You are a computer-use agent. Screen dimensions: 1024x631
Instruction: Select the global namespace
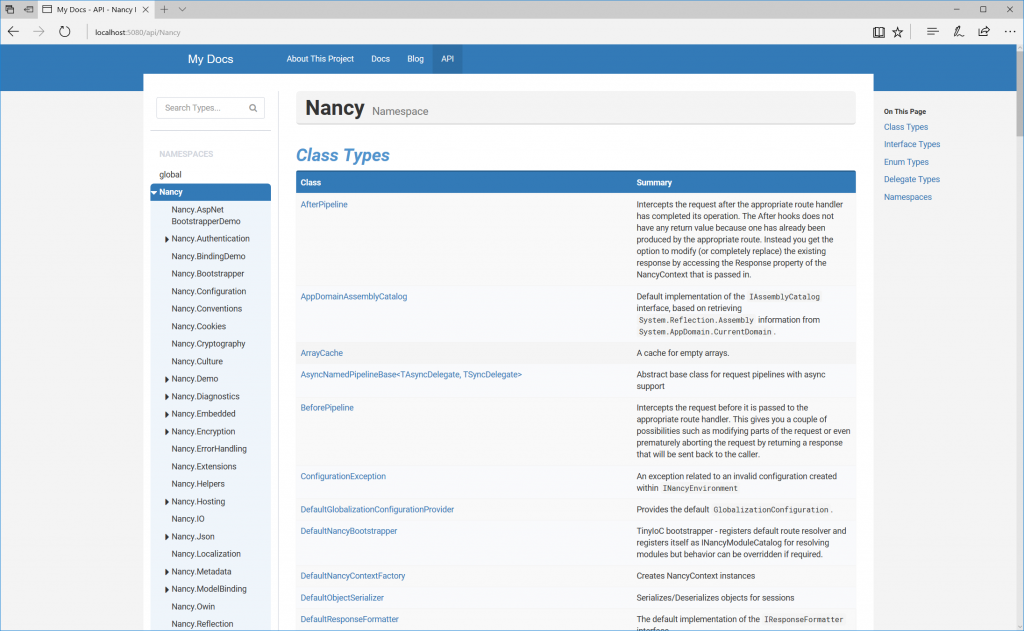coord(170,174)
